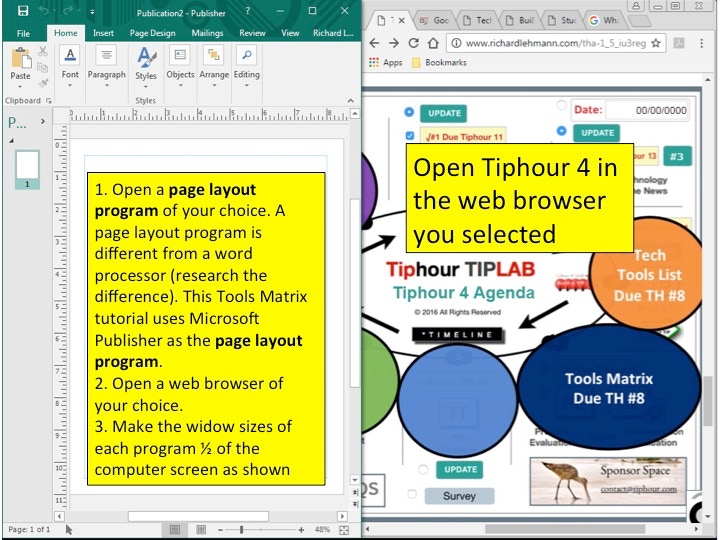The width and height of the screenshot is (720, 540).
Task: Click the Richard L... account name
Action: 333,33
